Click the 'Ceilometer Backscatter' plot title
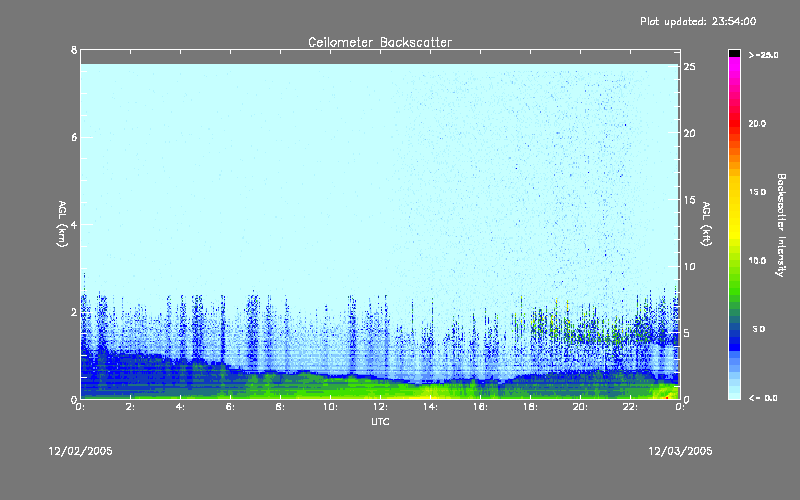This screenshot has height=500, width=800. pos(380,42)
